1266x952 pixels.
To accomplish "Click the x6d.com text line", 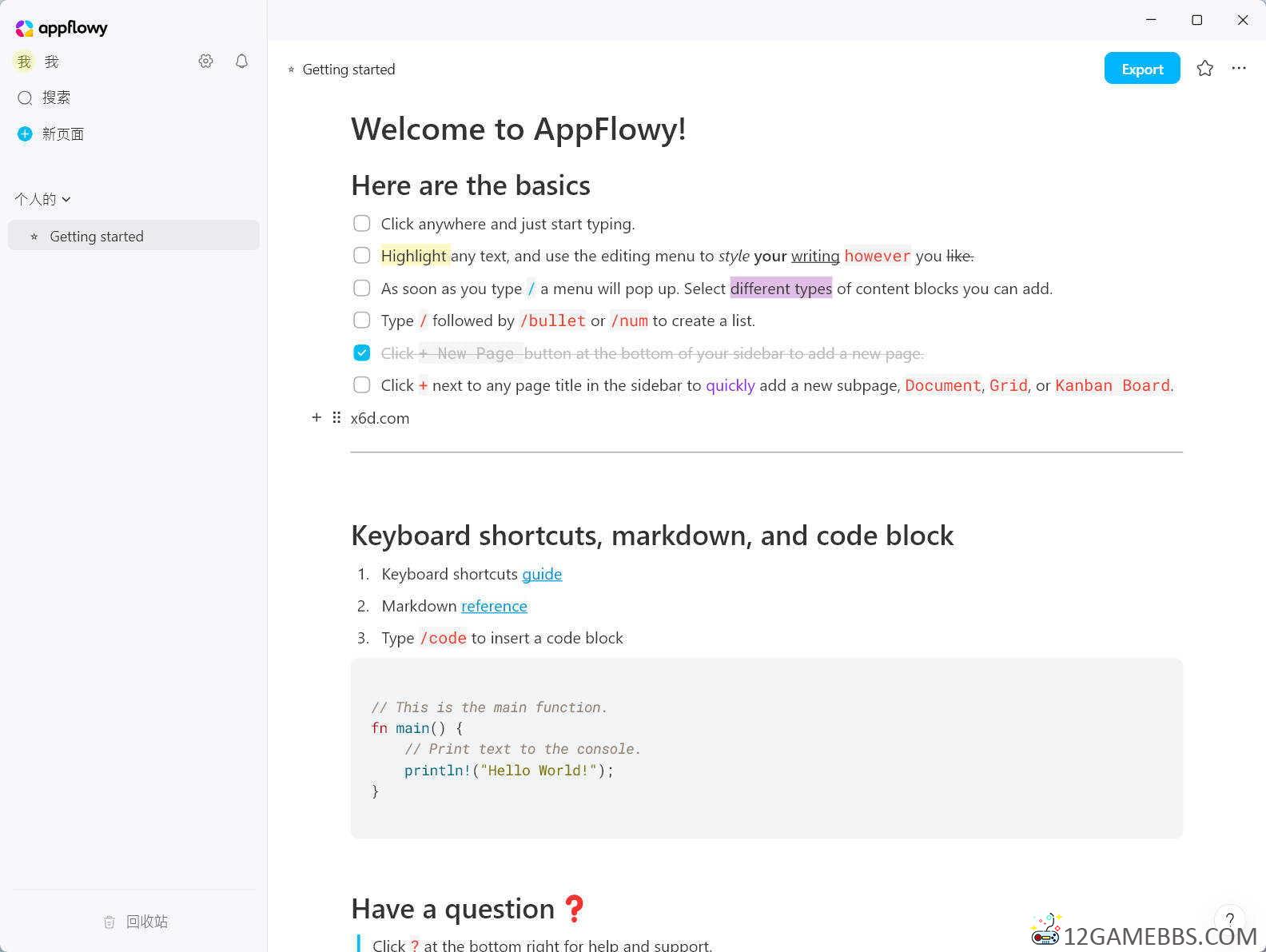I will click(x=380, y=418).
